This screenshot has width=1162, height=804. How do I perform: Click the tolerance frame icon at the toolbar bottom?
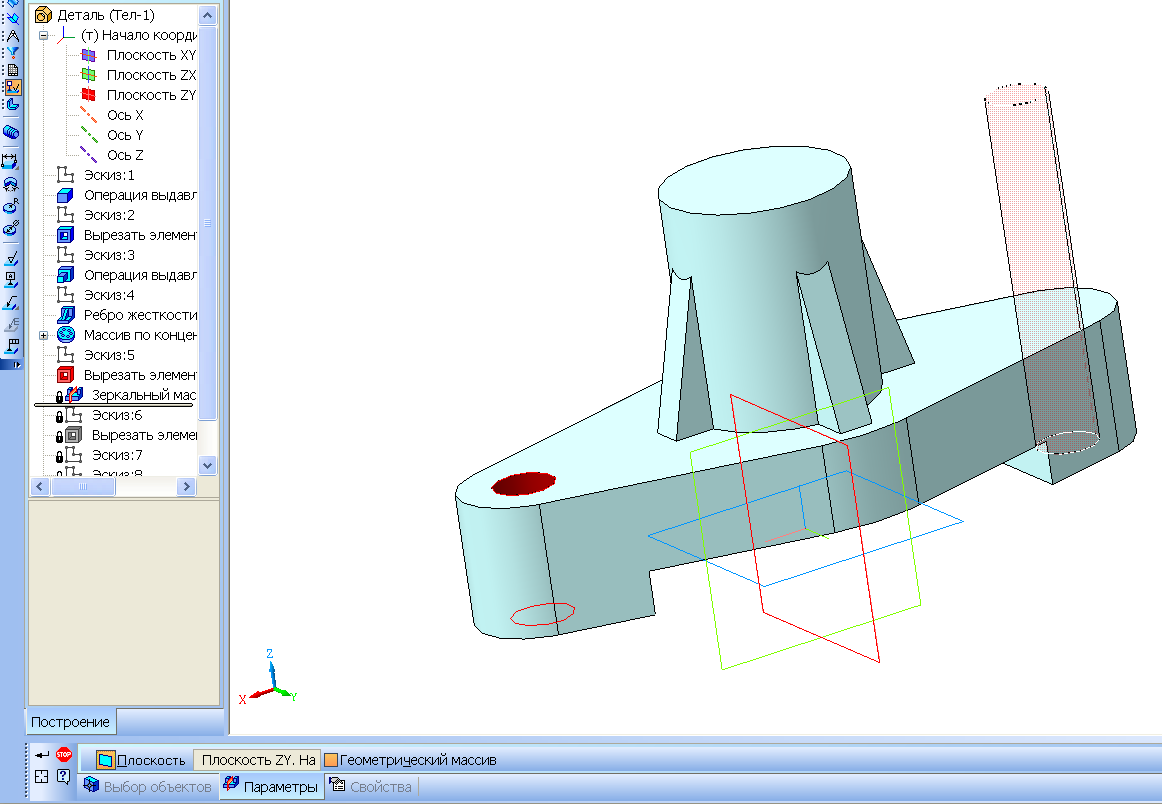coord(11,345)
